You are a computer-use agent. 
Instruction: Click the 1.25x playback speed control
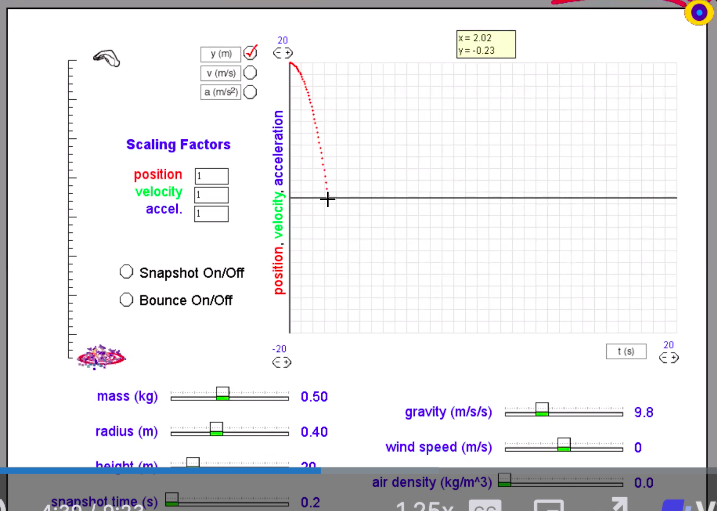pyautogui.click(x=424, y=507)
